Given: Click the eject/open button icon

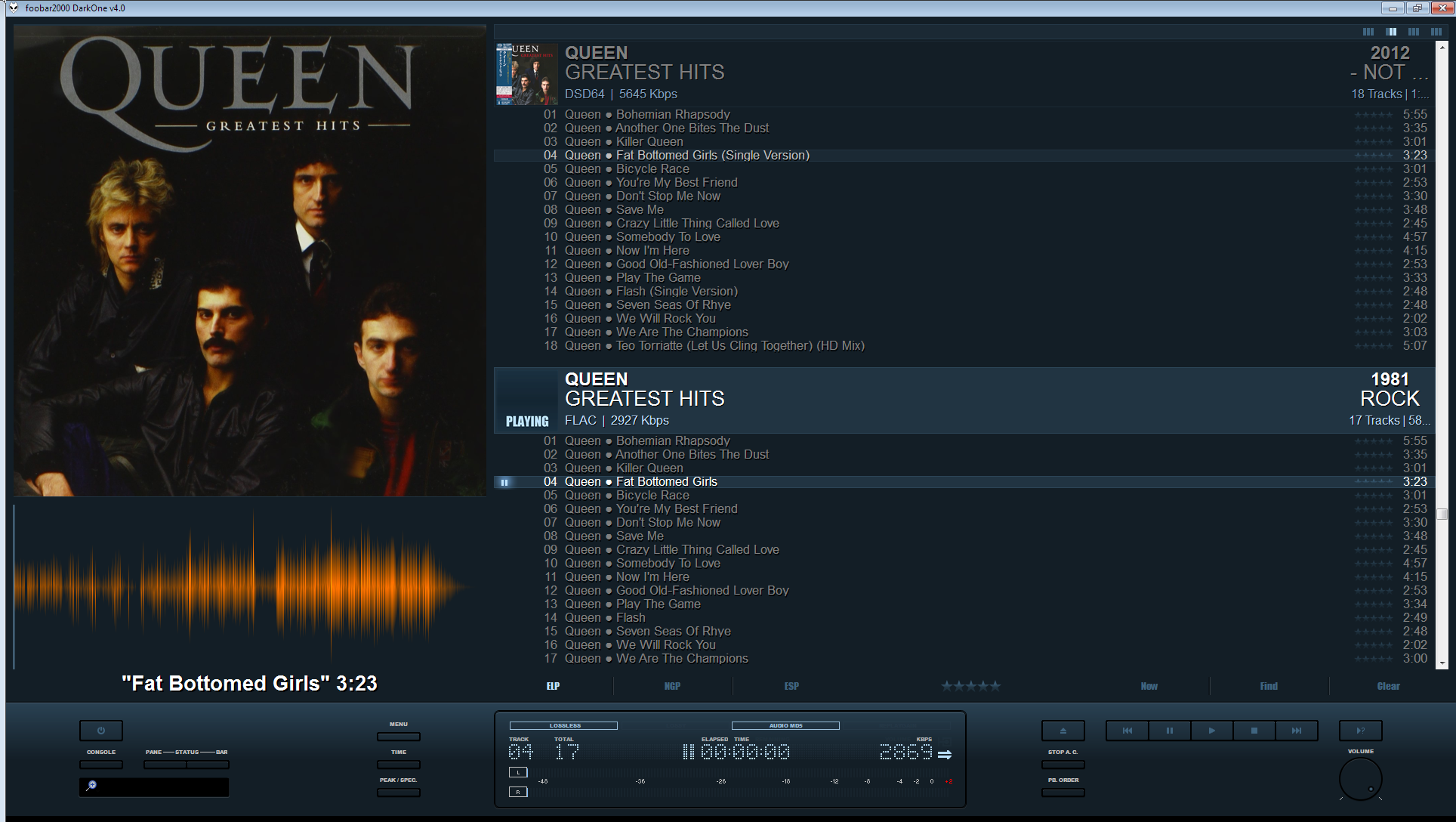Looking at the screenshot, I should [x=1063, y=731].
